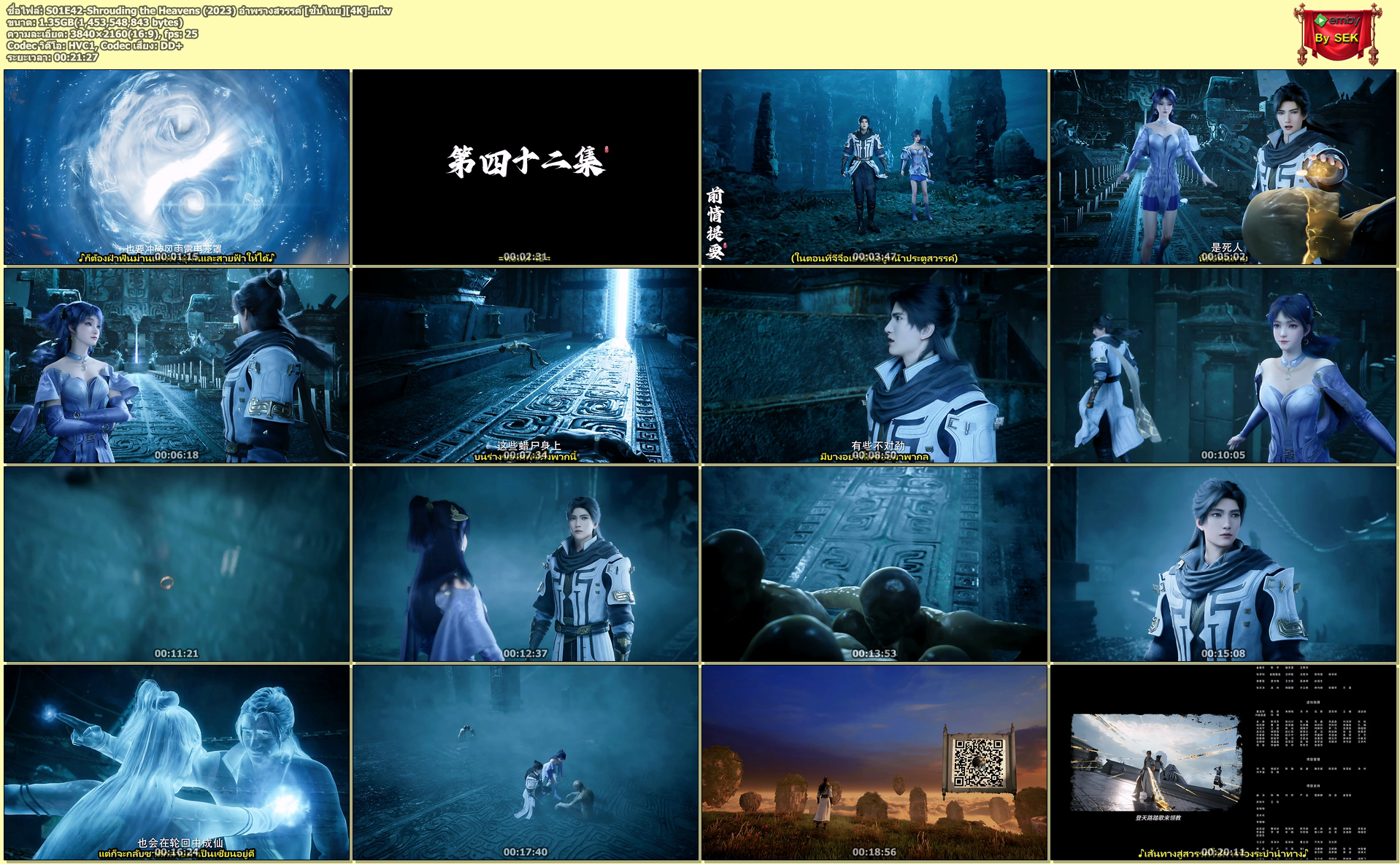Click the thumbnail frame at 00:12:37
1400x864 pixels.
(x=526, y=564)
